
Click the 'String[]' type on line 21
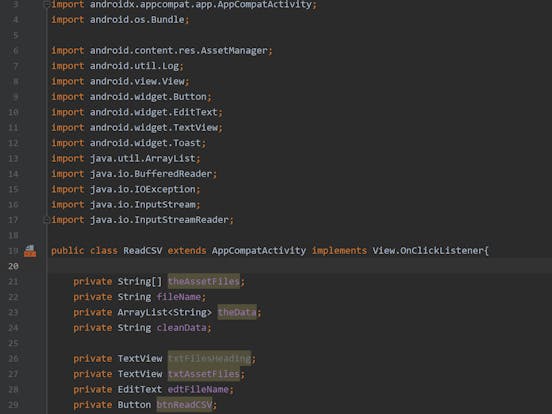[x=140, y=281]
